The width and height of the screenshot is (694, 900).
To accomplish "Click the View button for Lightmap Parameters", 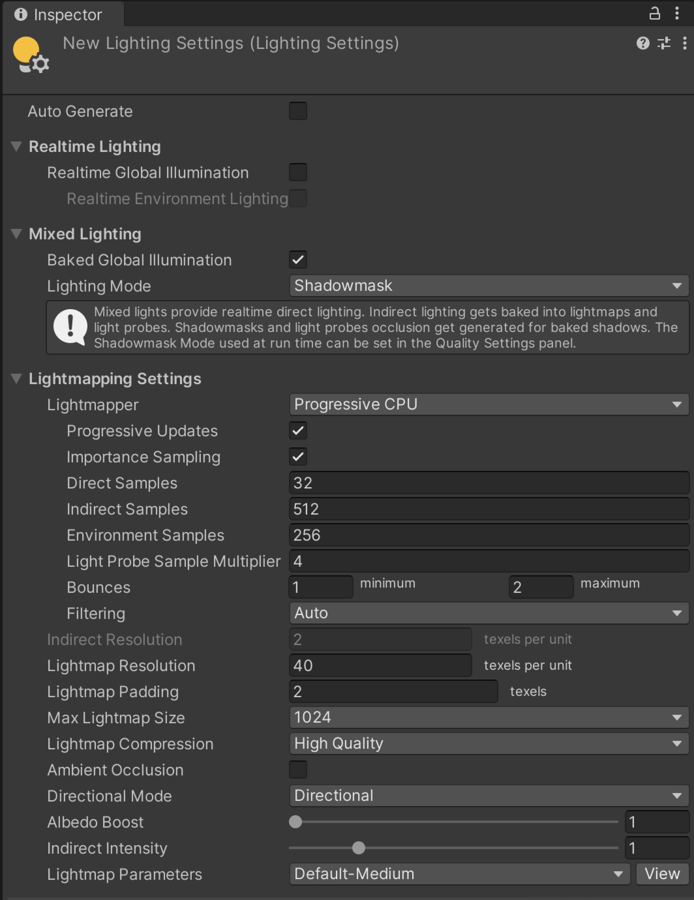I will (x=662, y=874).
